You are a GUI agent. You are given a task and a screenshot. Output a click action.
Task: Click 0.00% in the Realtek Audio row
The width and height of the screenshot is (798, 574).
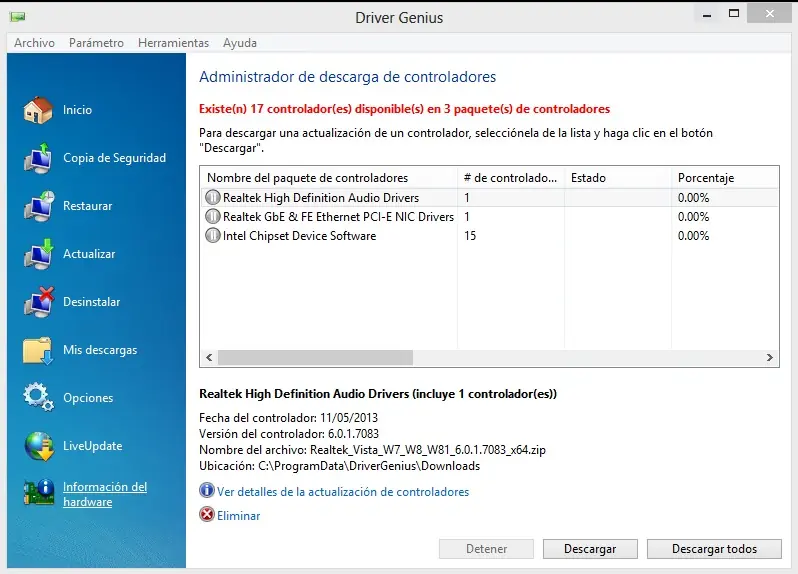tap(693, 197)
